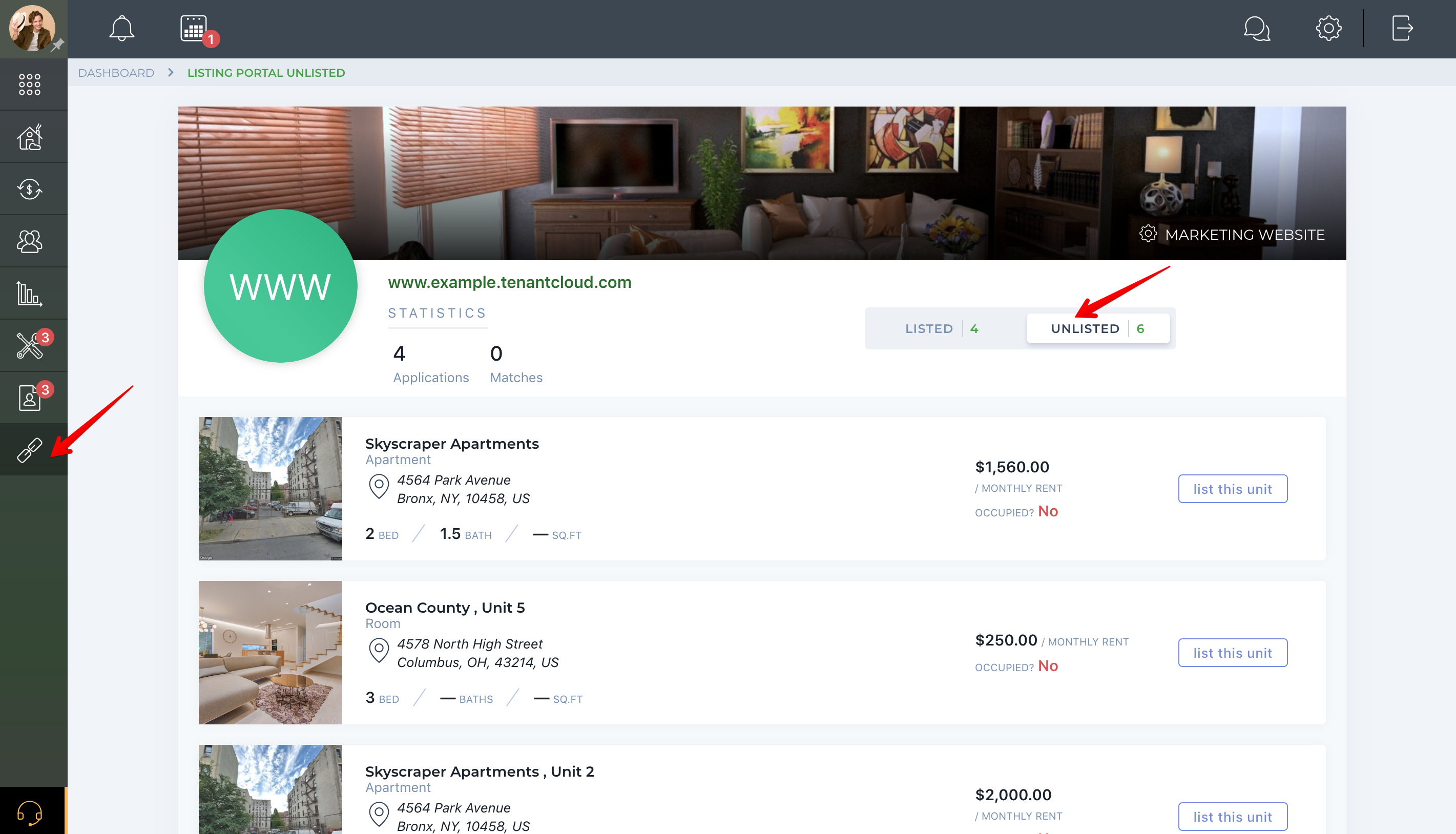Click the $250.00 monthly rent

(x=1006, y=640)
